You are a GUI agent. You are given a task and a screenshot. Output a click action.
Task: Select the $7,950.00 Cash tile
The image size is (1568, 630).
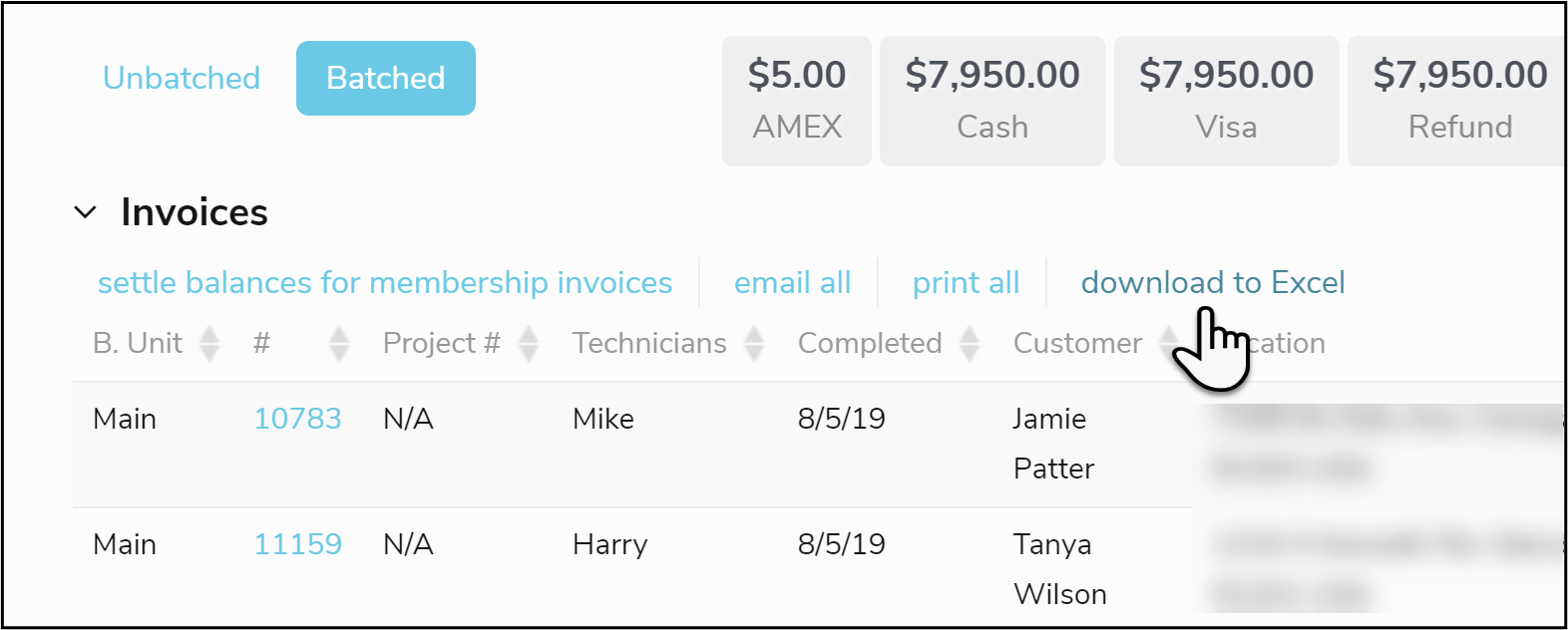click(x=991, y=101)
